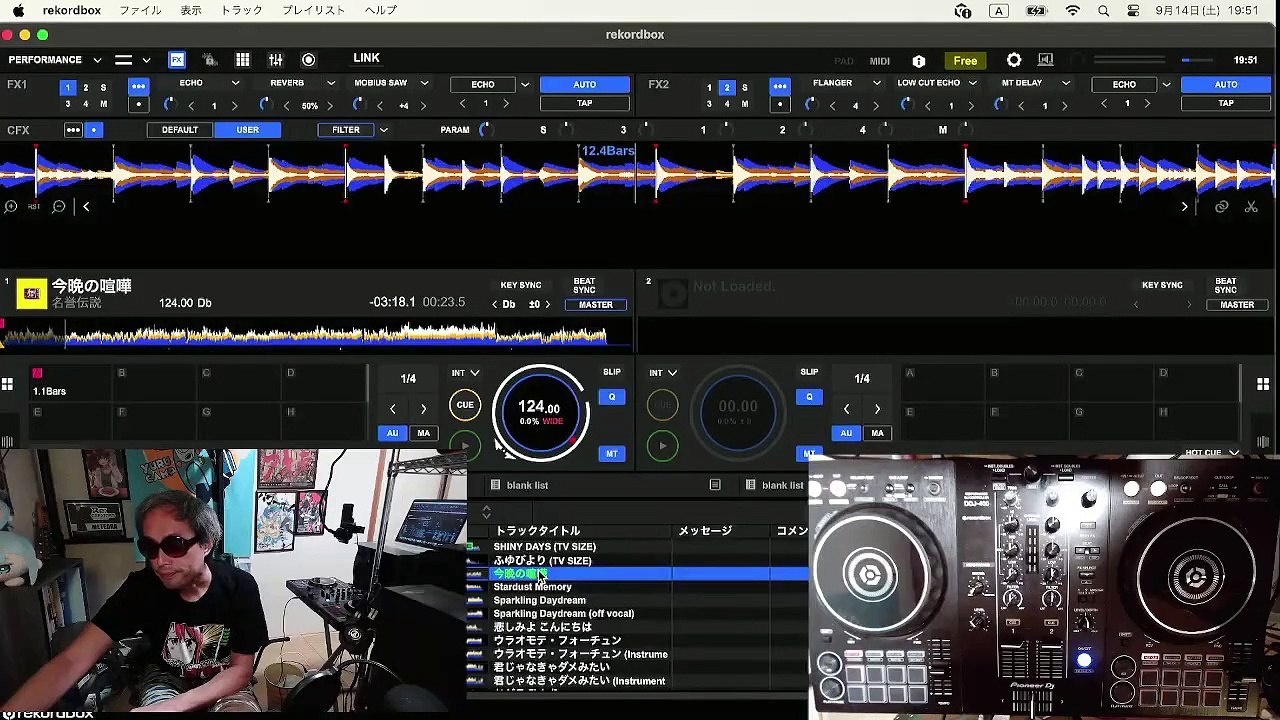Show the pad grid panel icon
This screenshot has height=720, width=1280.
point(242,60)
